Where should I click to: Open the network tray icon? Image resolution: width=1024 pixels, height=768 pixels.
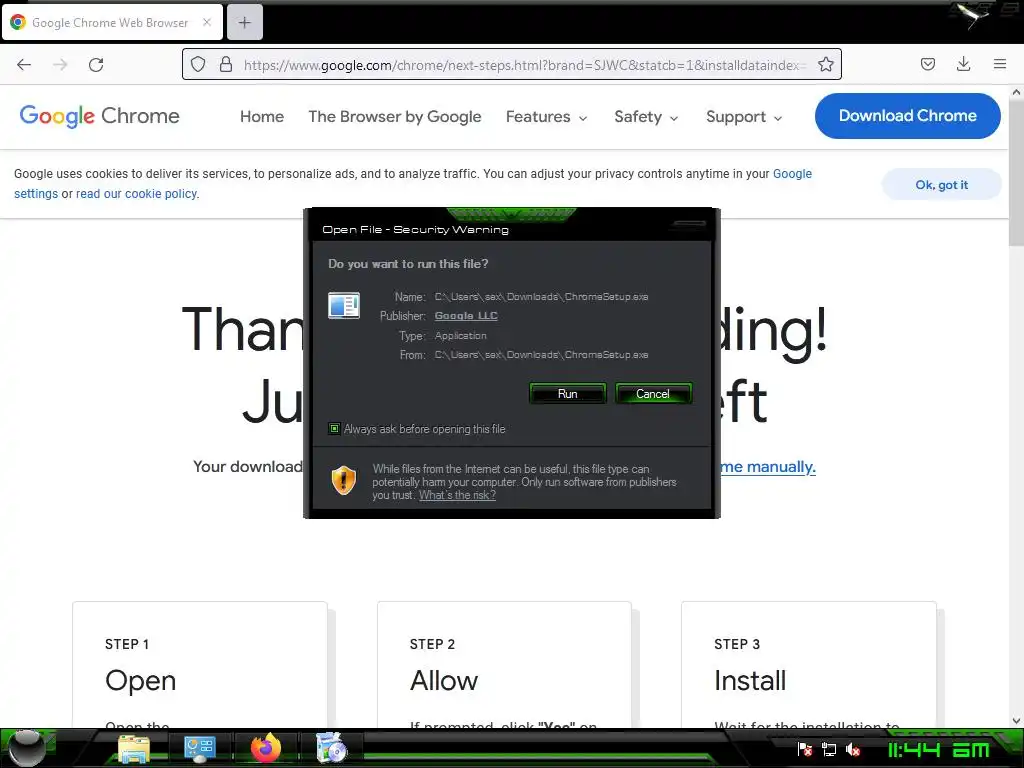(829, 750)
